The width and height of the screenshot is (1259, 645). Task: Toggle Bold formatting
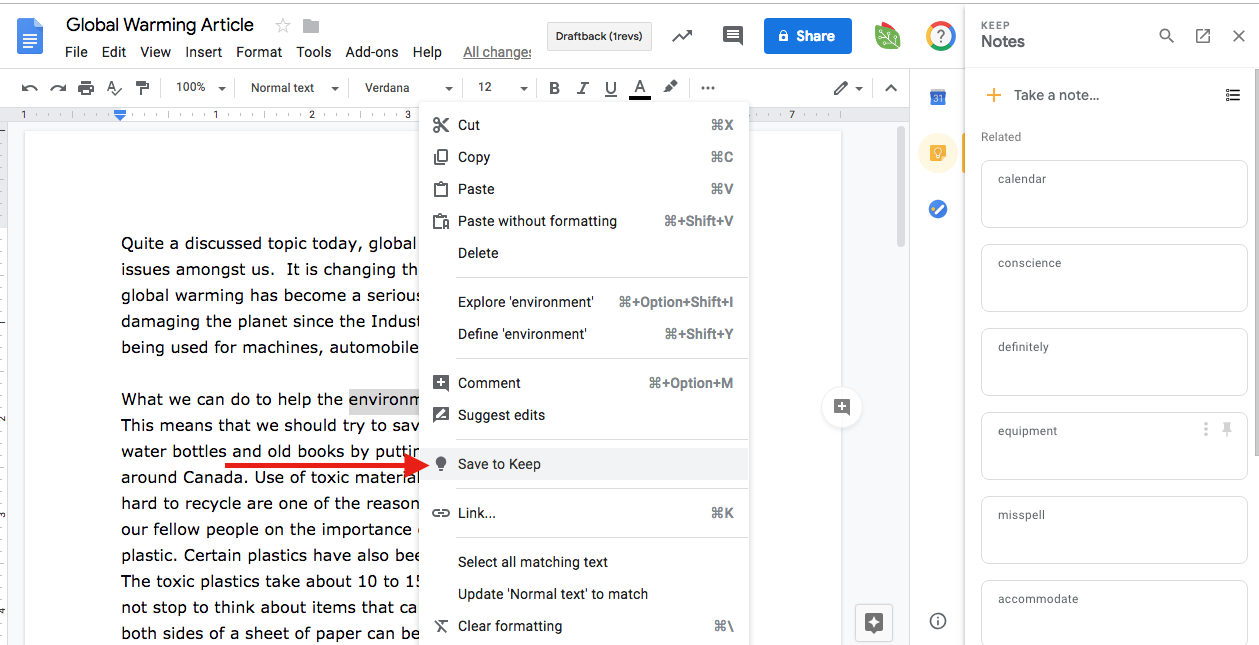click(554, 88)
